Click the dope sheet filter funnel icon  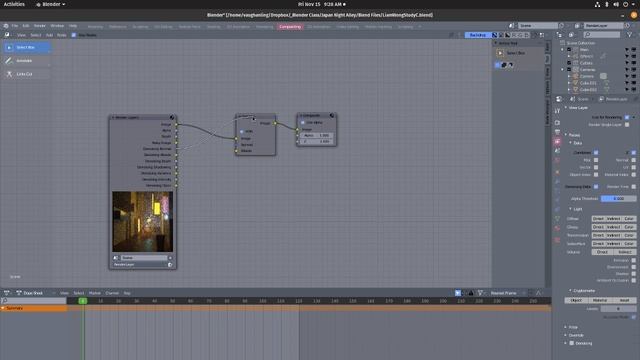[480, 293]
